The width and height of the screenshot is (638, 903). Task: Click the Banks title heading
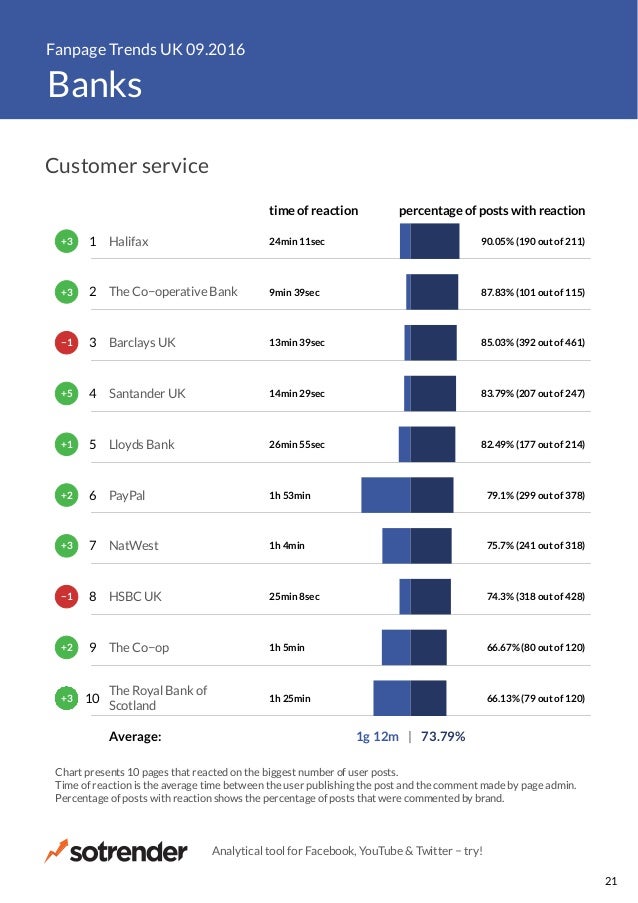click(95, 85)
